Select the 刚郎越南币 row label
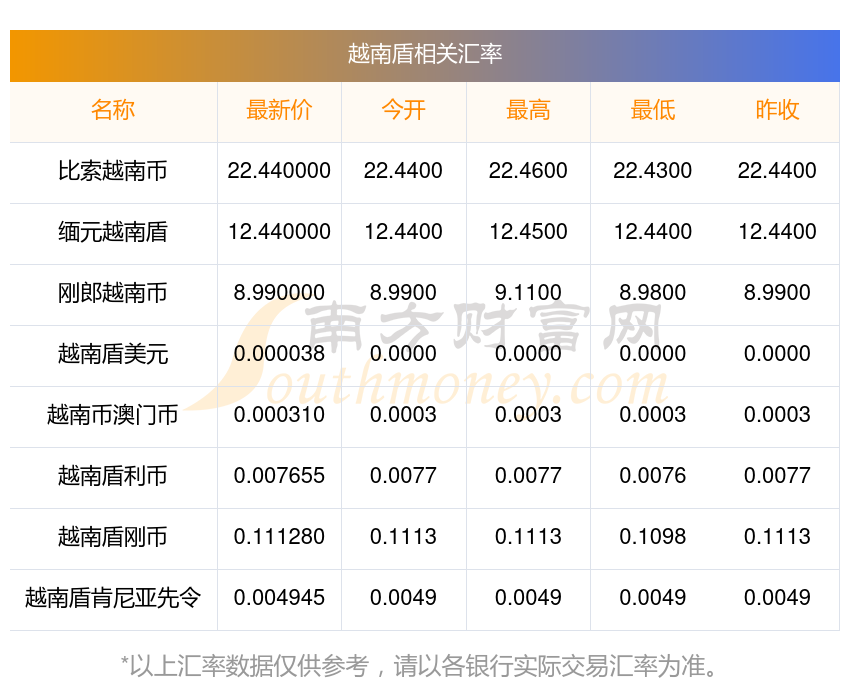This screenshot has width=850, height=698. [113, 293]
